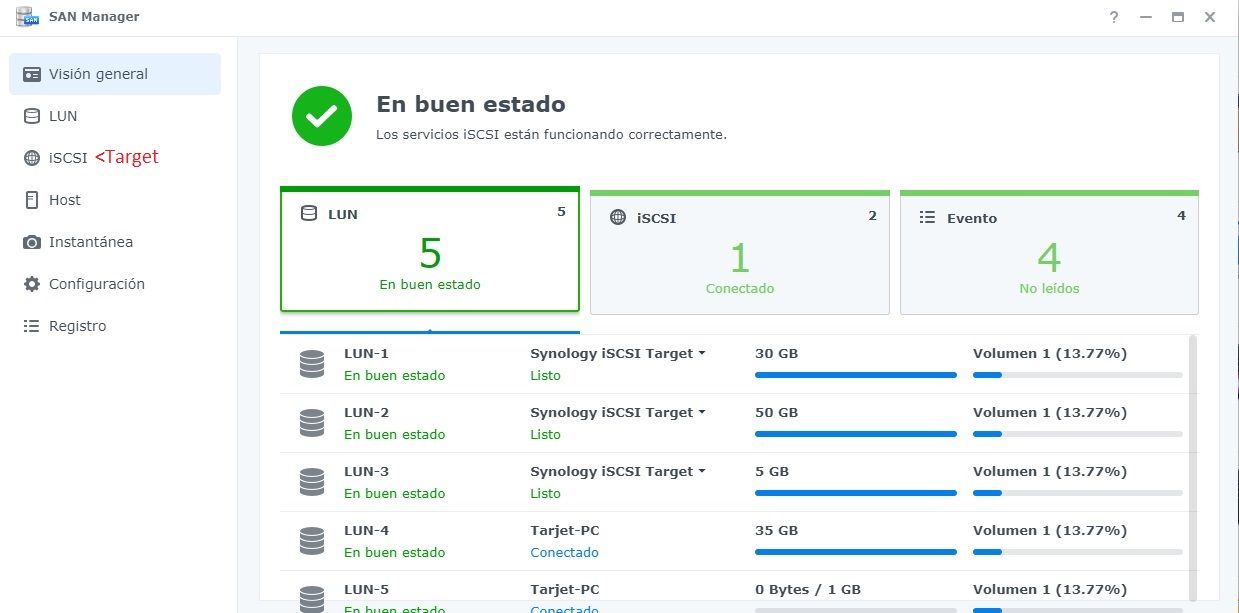Click the green health check icon
The width and height of the screenshot is (1239, 613).
tap(321, 115)
